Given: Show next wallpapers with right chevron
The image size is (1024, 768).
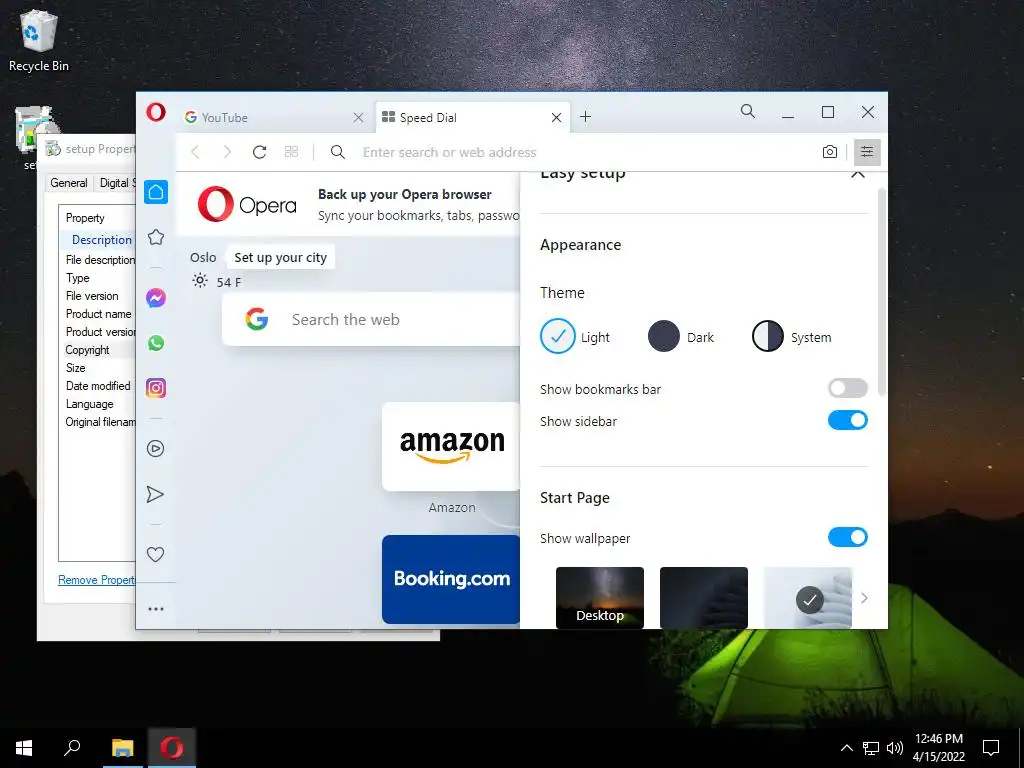Looking at the screenshot, I should point(864,598).
